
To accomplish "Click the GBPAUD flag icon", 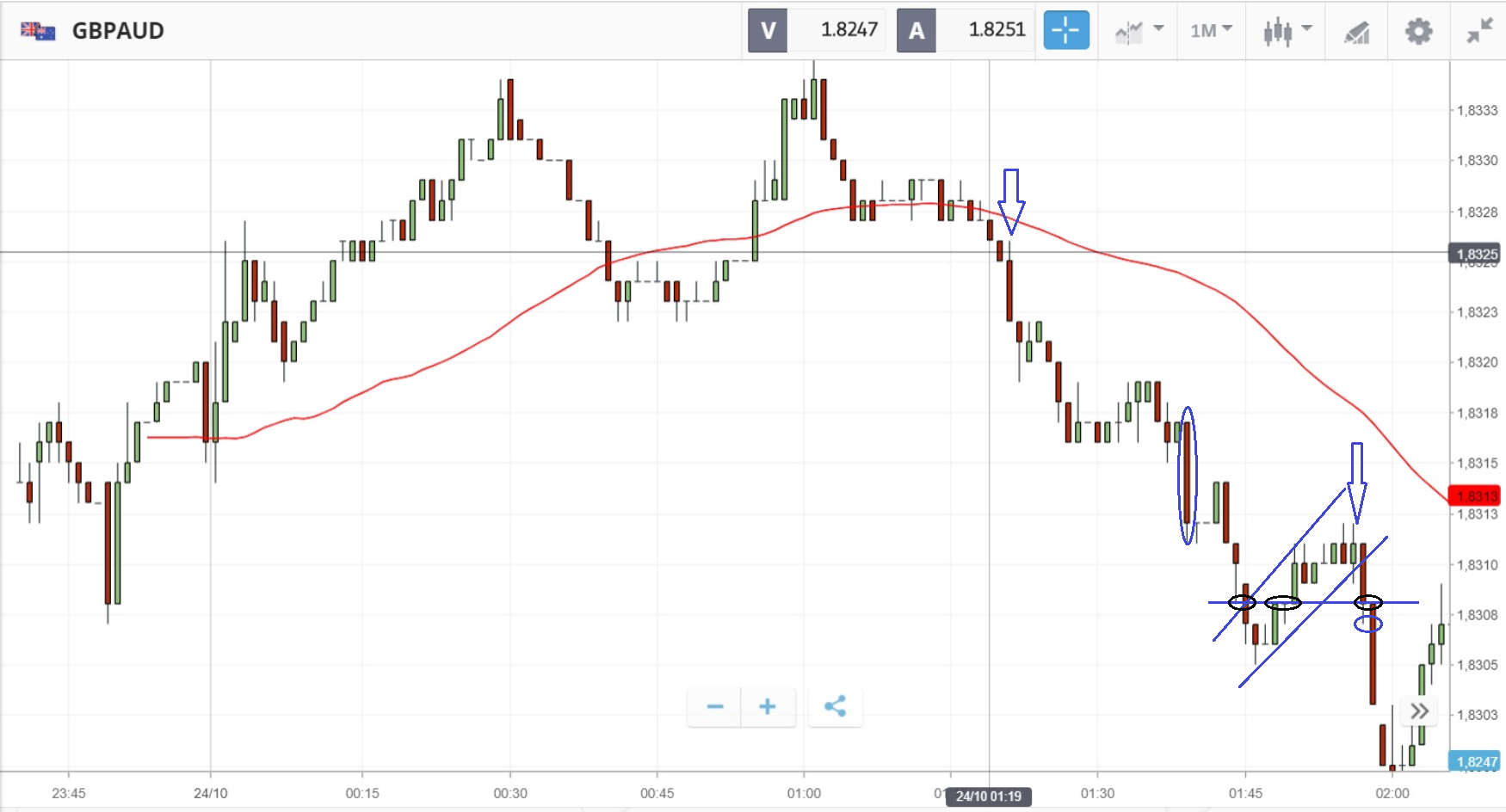I will coord(38,31).
